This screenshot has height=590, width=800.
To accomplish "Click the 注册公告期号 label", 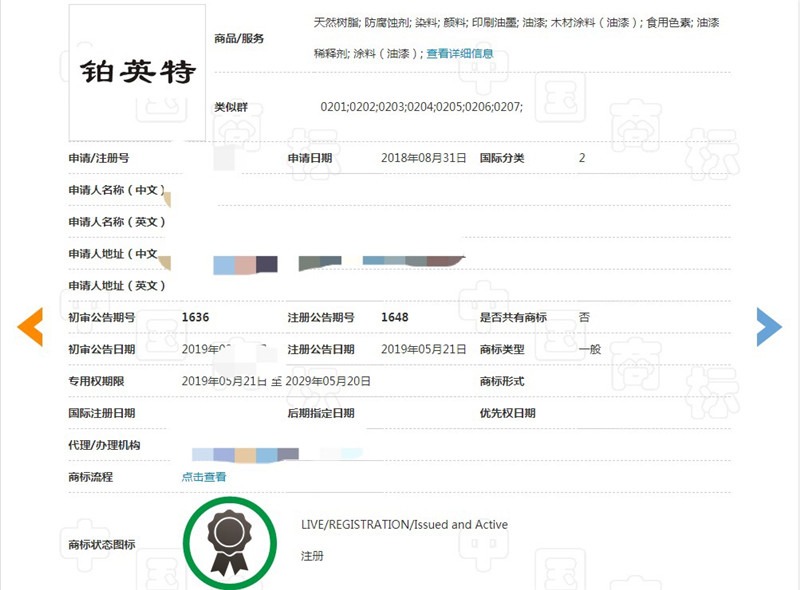I will click(x=321, y=317).
